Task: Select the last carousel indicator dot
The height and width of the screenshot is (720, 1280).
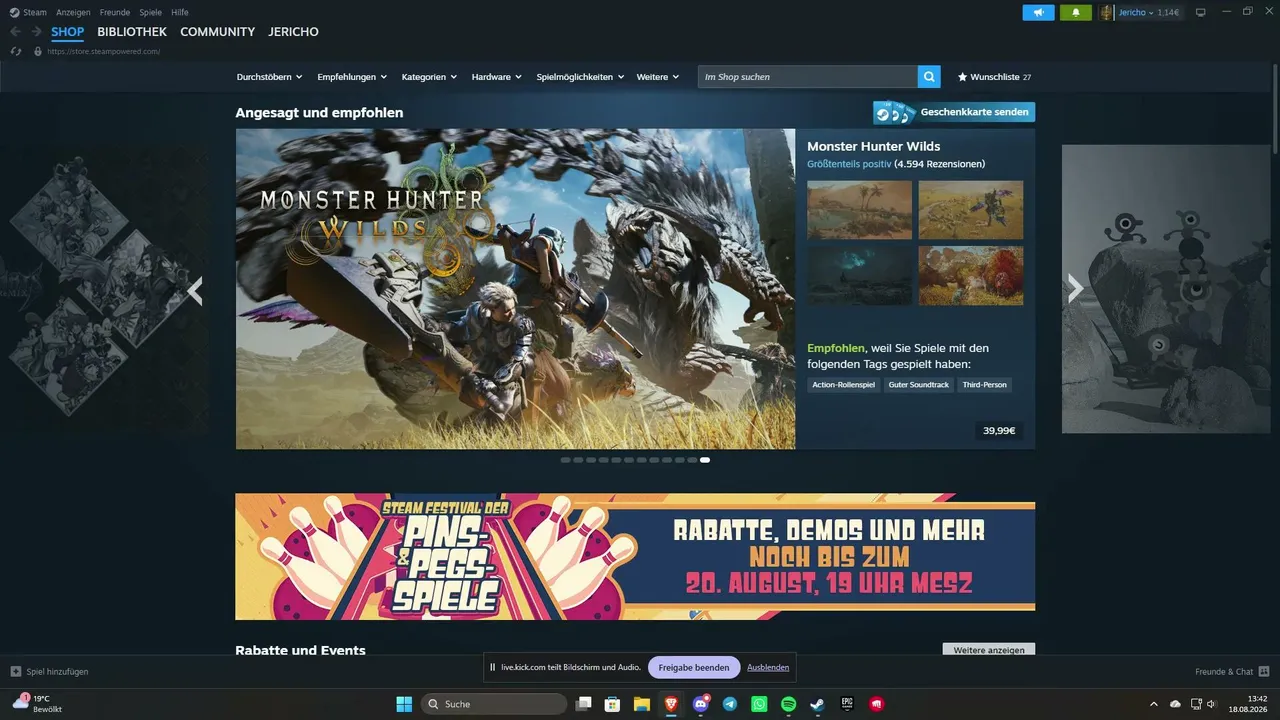Action: coord(705,460)
